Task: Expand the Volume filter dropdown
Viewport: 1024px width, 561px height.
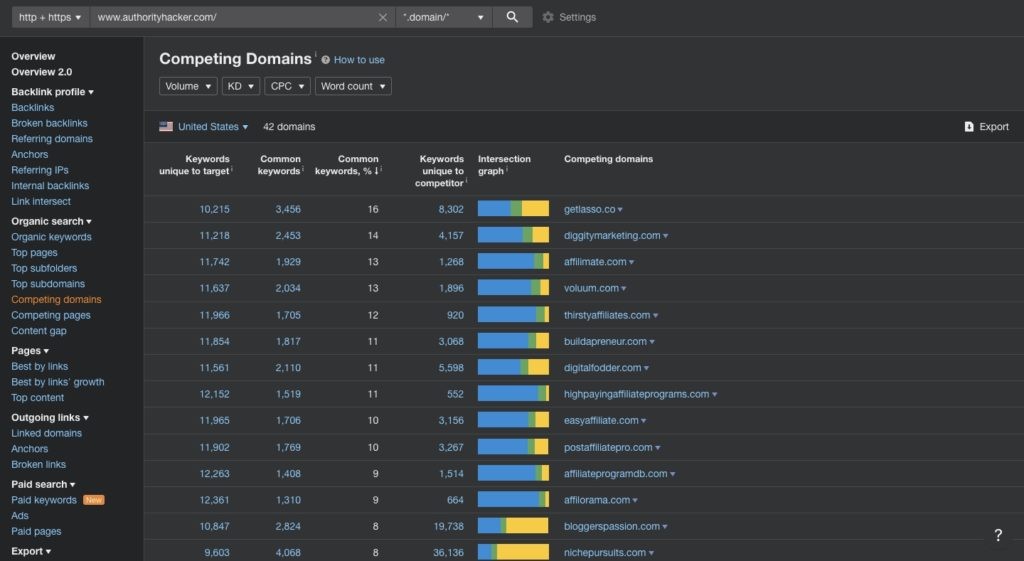Action: (188, 86)
